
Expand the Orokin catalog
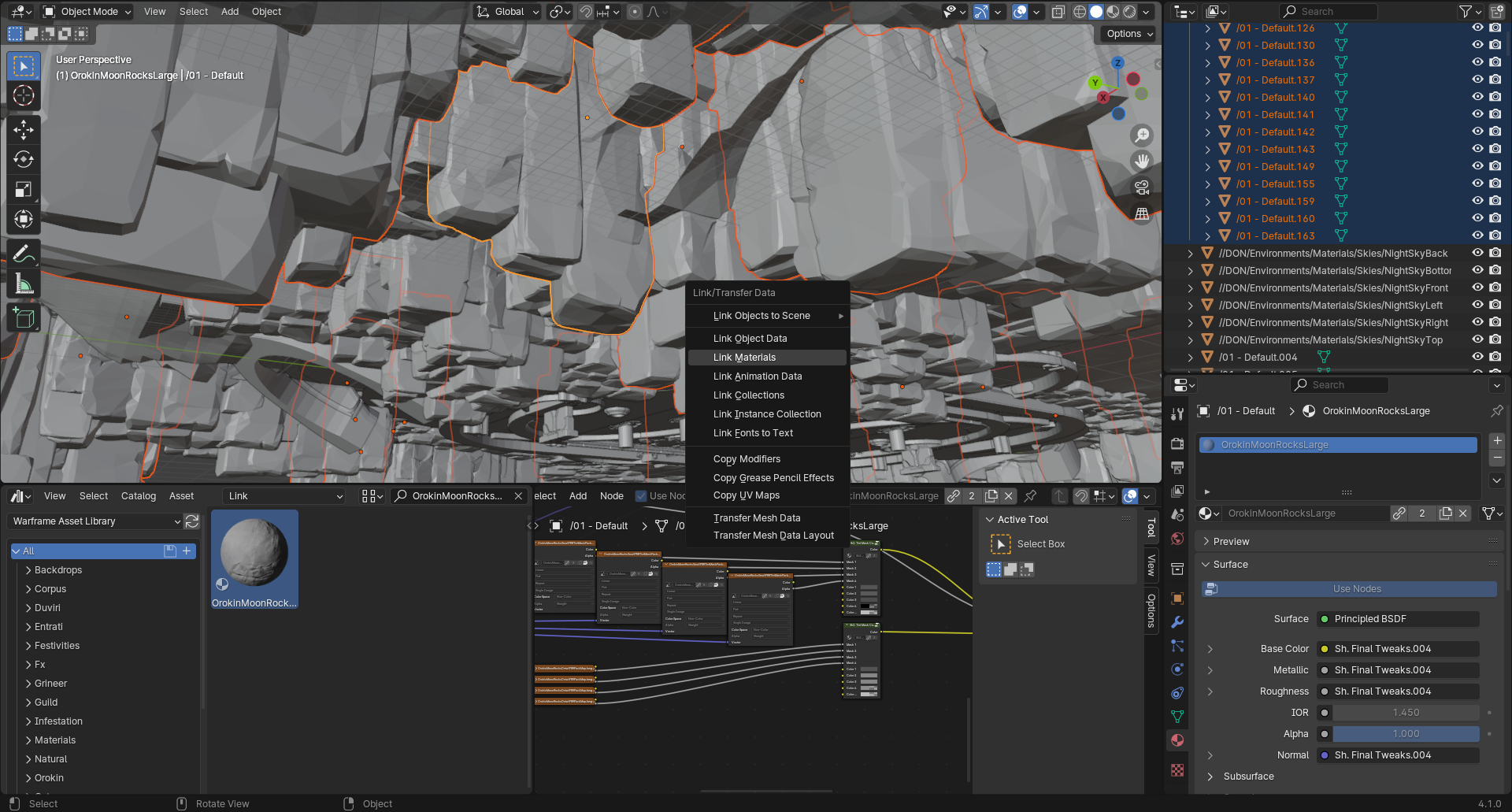coord(28,778)
